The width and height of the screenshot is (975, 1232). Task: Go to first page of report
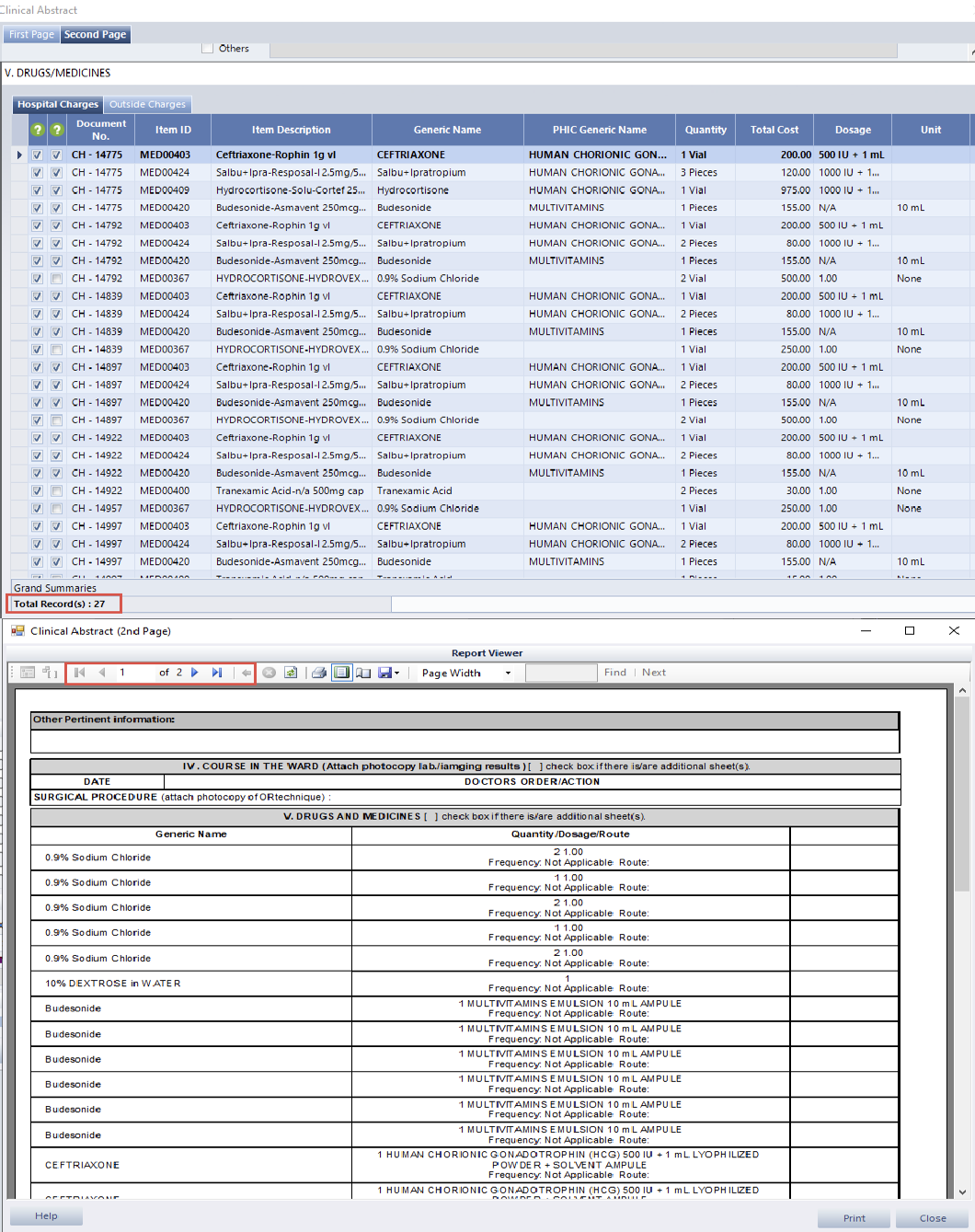tap(80, 673)
